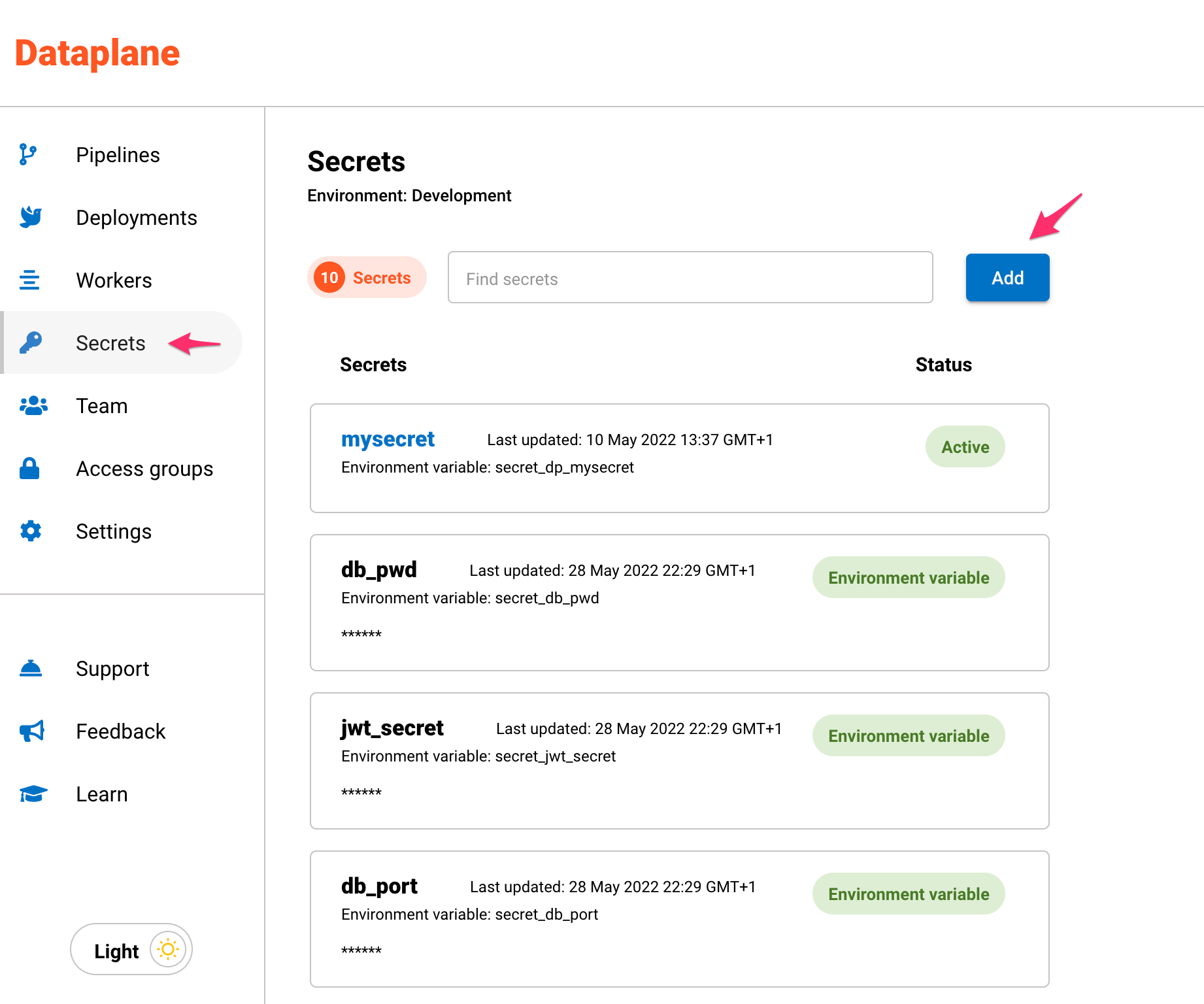The height and width of the screenshot is (1004, 1204).
Task: Open the mysecret link
Action: (x=388, y=439)
